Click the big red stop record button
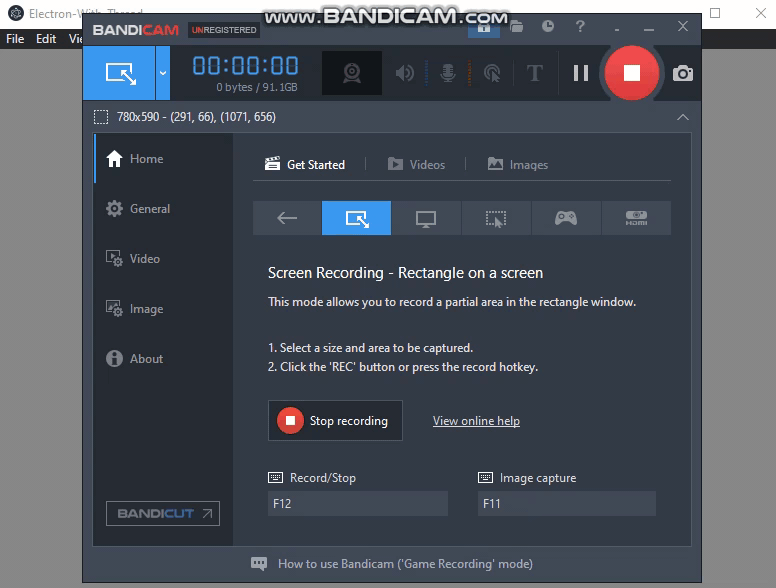 point(631,73)
